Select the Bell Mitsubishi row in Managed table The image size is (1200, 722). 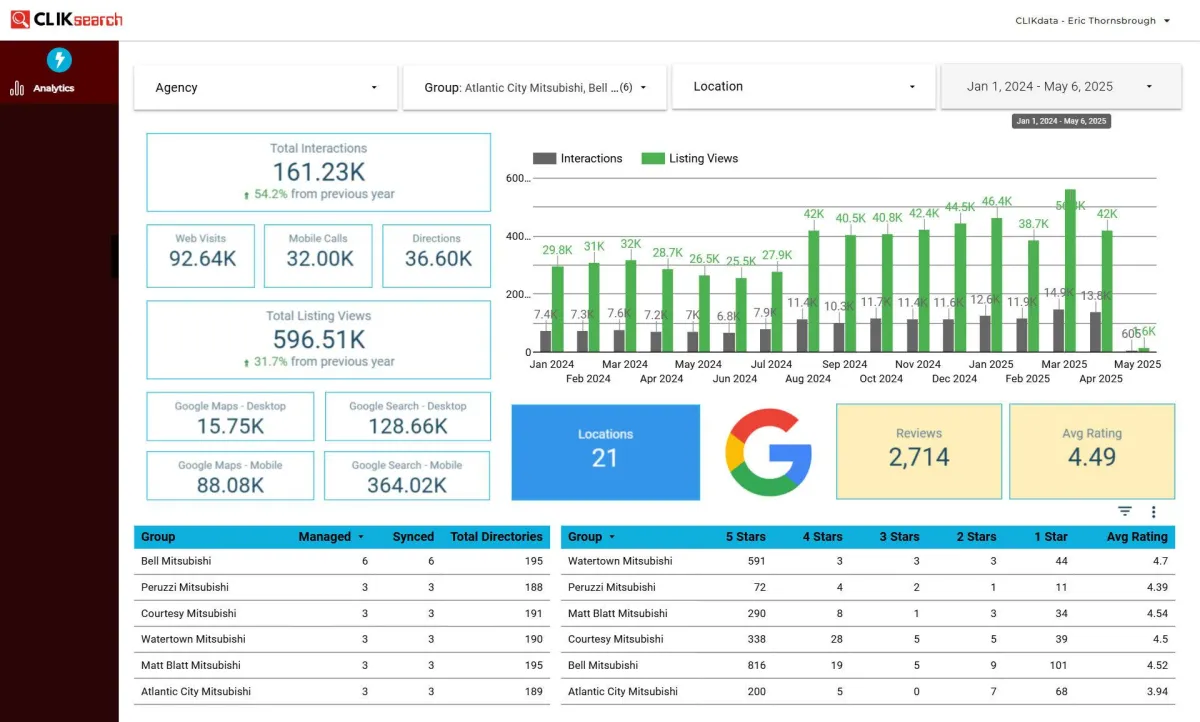(x=176, y=561)
